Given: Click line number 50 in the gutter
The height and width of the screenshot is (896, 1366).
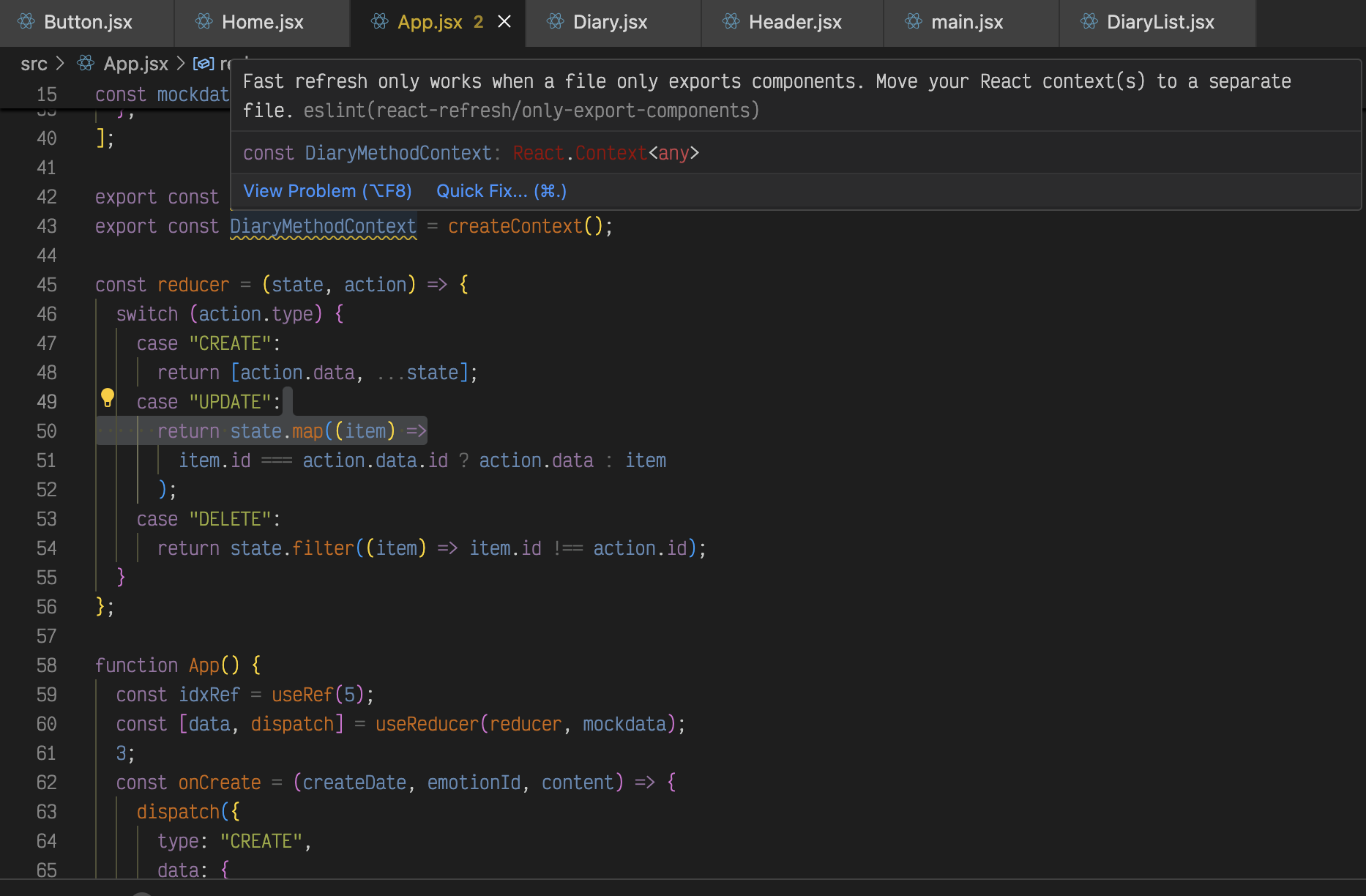Looking at the screenshot, I should coord(47,431).
